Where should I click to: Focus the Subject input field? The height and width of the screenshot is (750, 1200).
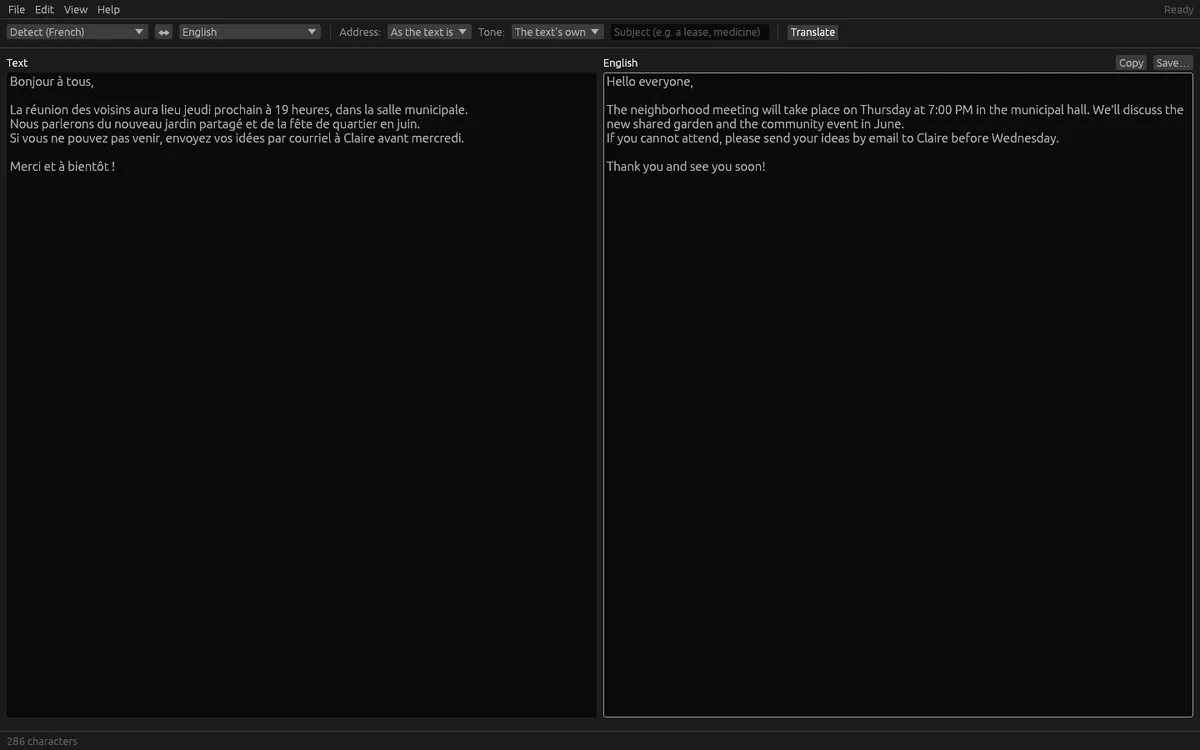click(x=690, y=32)
